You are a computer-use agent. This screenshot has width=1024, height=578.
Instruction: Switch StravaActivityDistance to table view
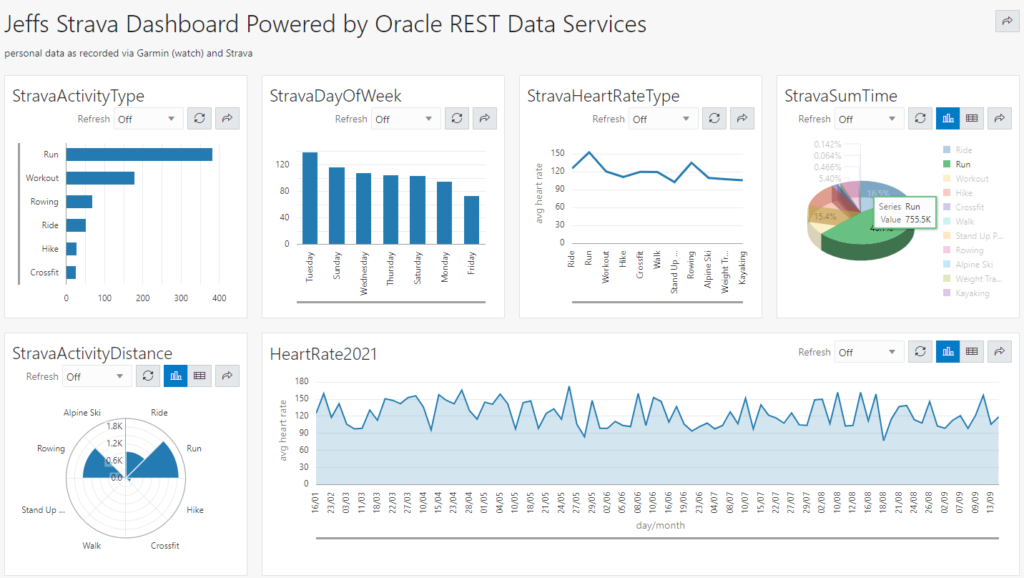[200, 376]
